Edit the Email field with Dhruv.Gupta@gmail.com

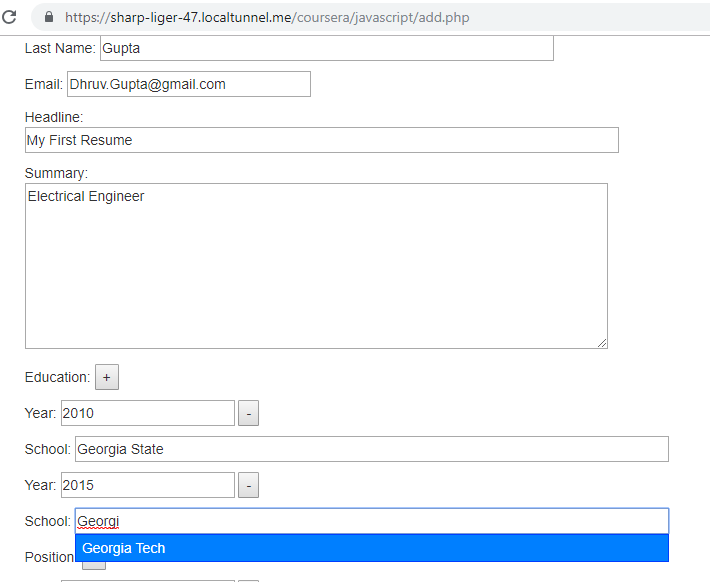tap(189, 84)
